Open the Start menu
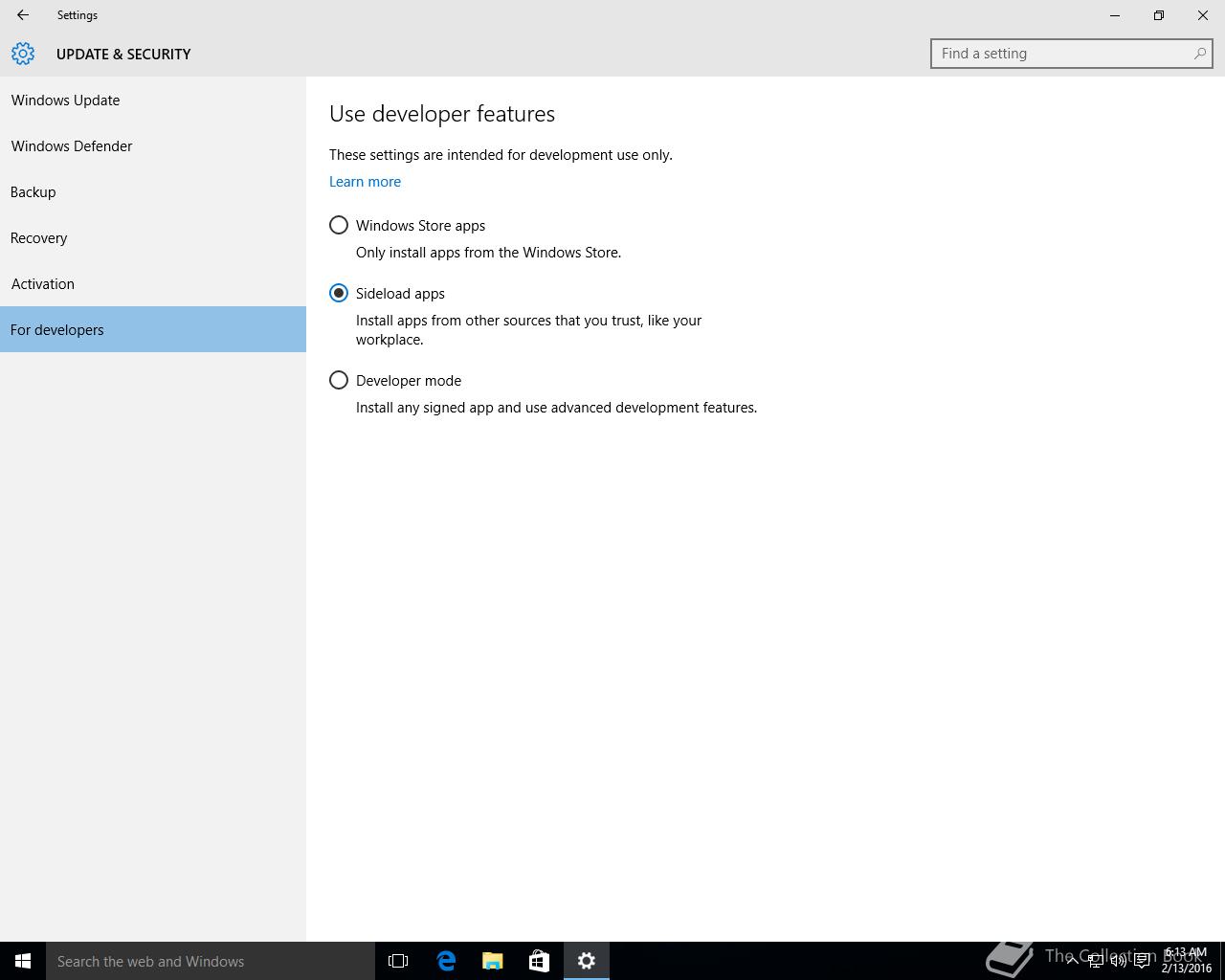This screenshot has width=1225, height=980. 23,961
